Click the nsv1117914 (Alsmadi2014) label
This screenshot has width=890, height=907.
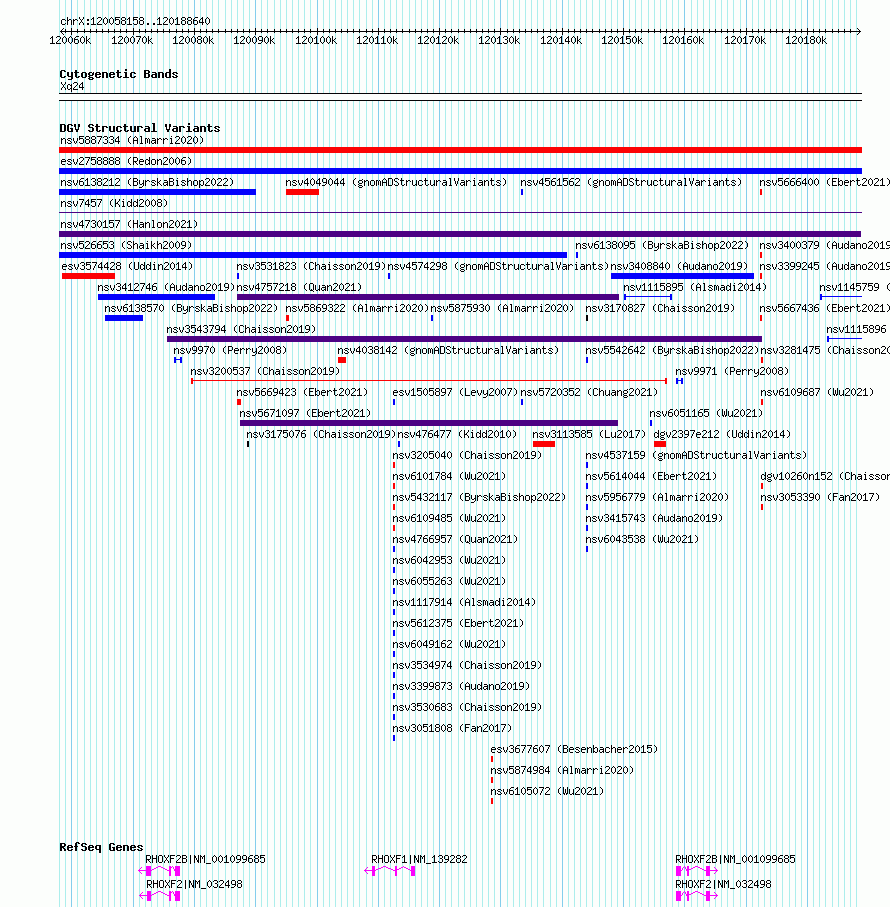(x=464, y=602)
